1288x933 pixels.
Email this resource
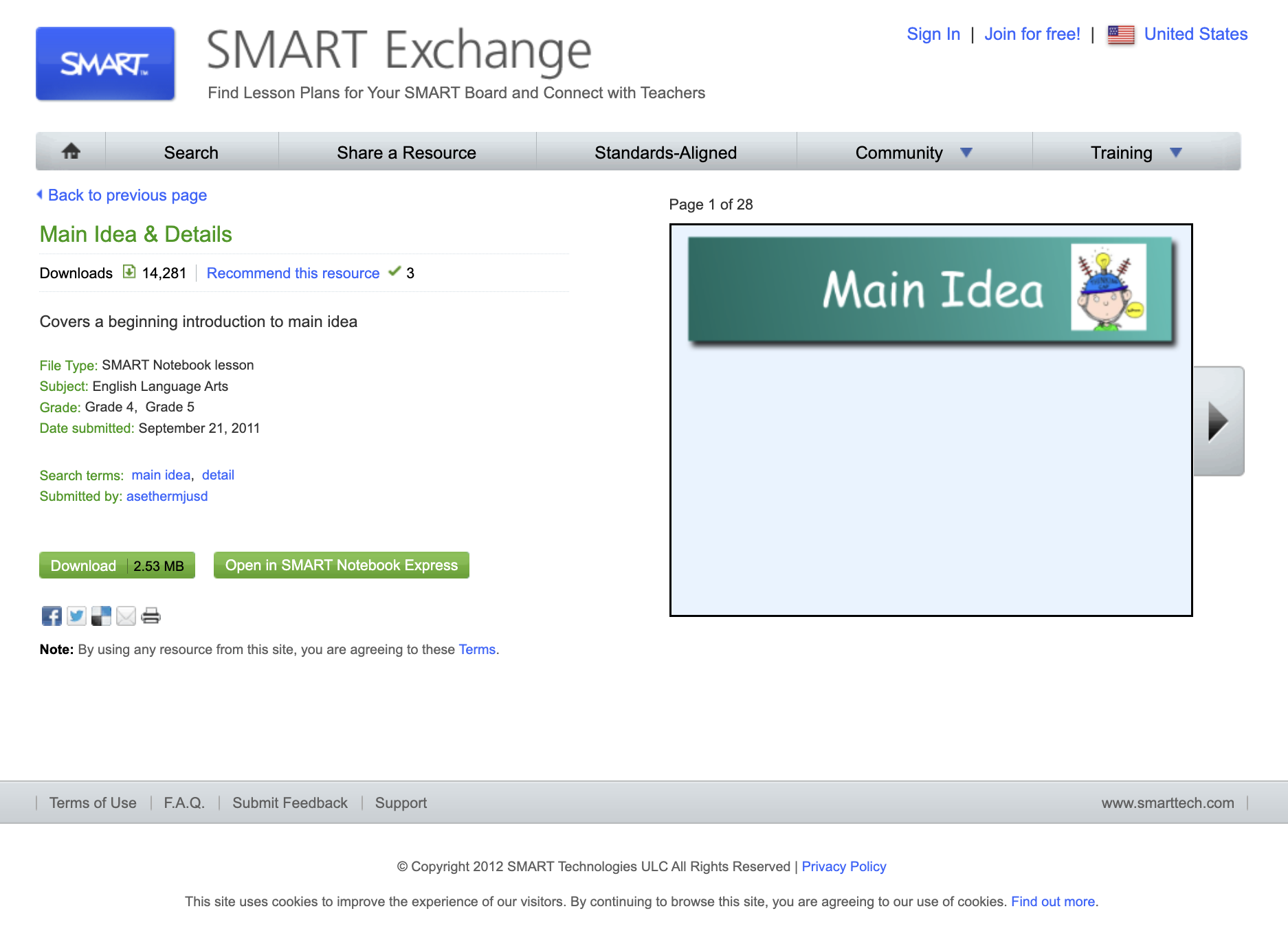click(126, 616)
